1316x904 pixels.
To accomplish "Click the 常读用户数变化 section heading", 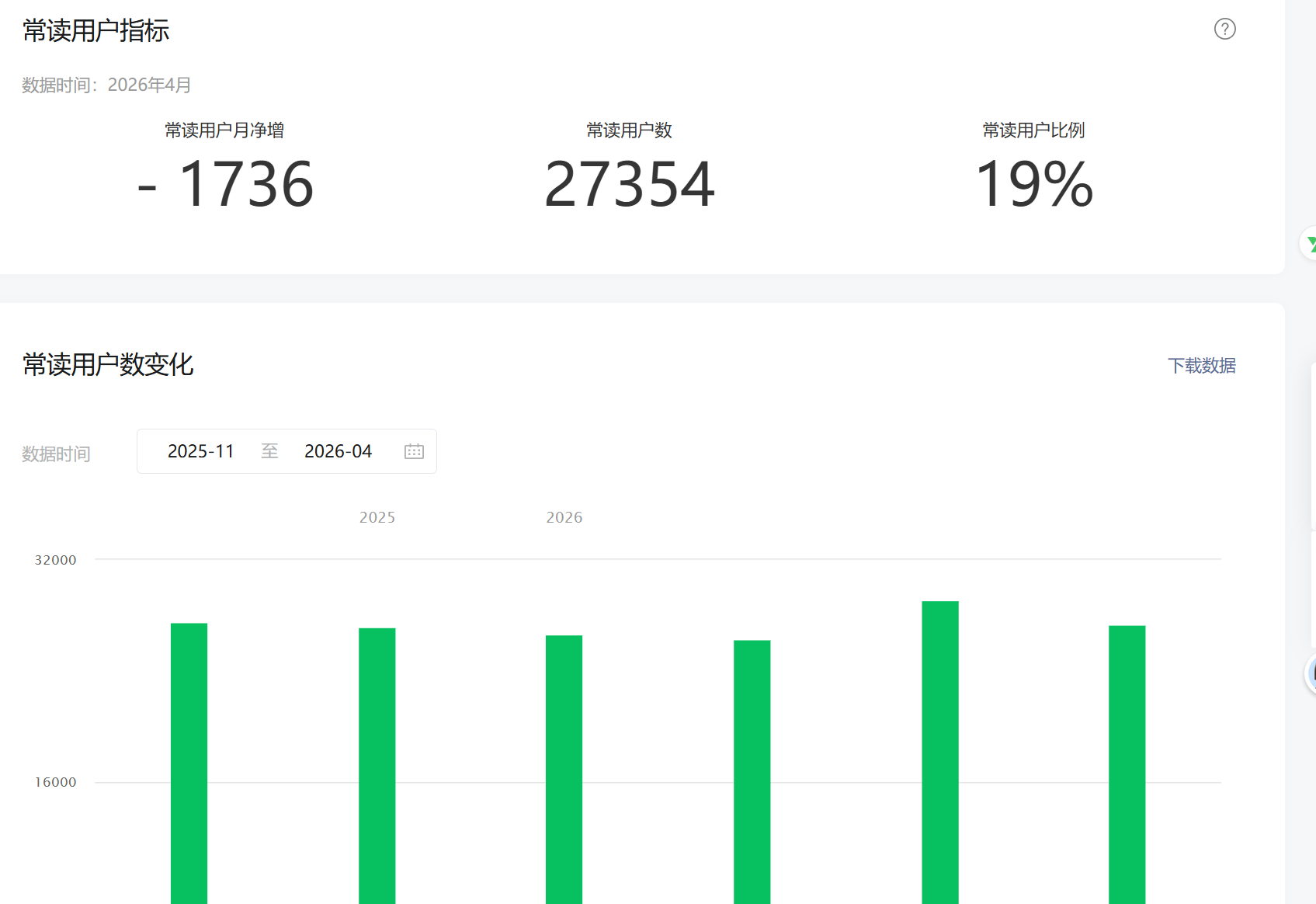I will (108, 364).
